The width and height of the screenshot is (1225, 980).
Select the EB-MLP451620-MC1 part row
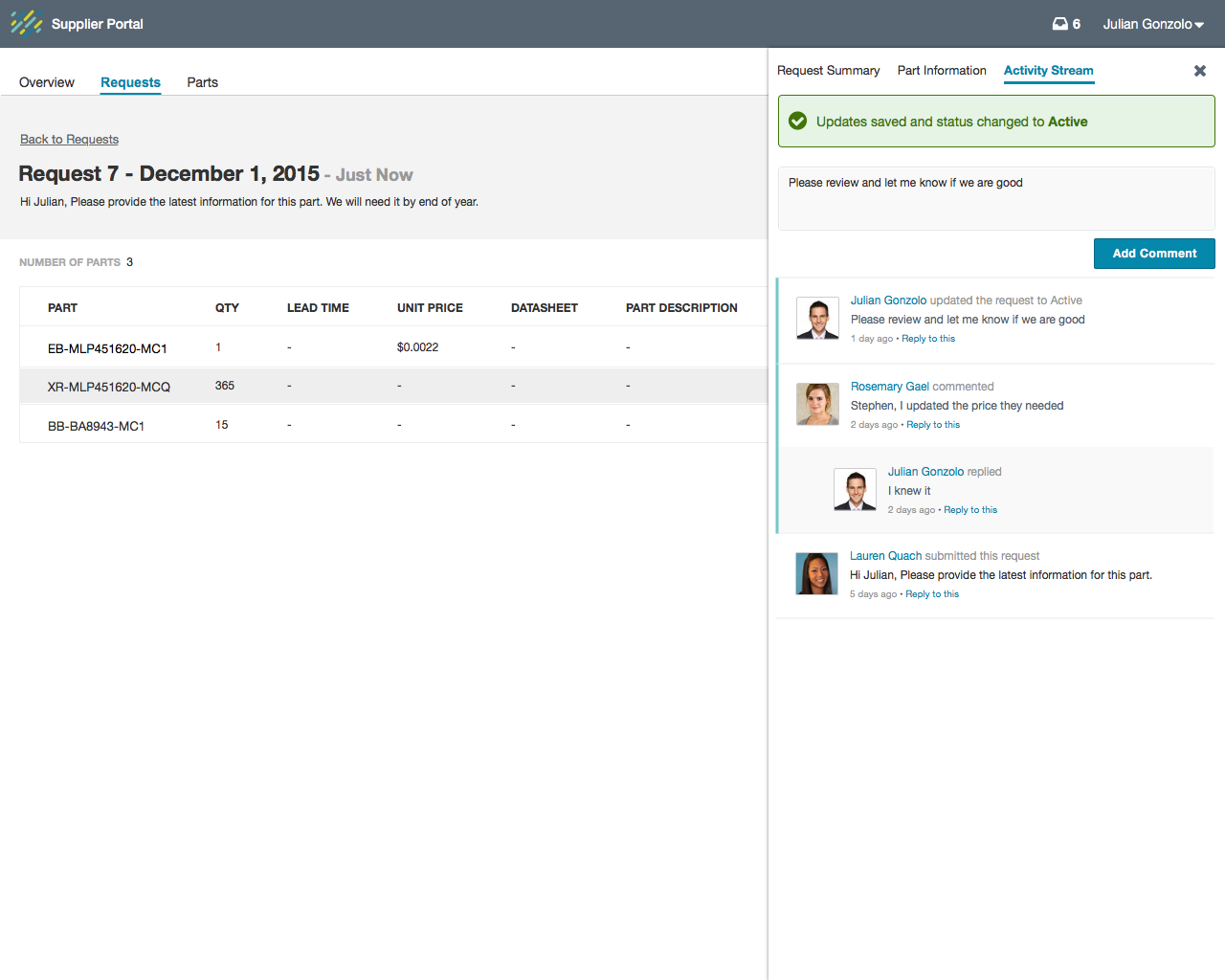(107, 348)
